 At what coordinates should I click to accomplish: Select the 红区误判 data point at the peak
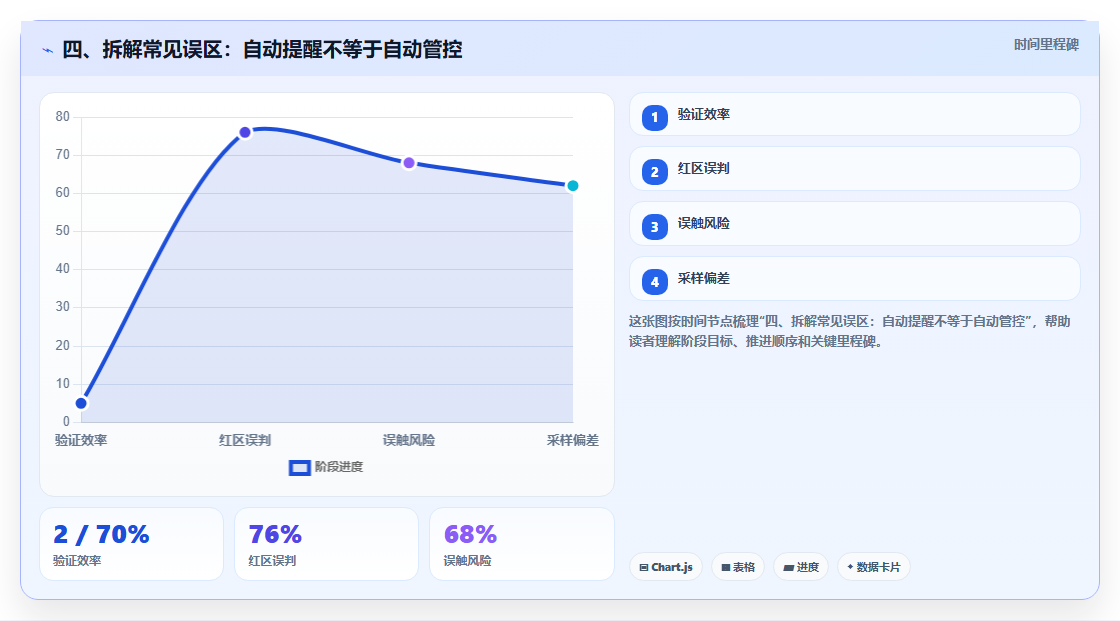(x=245, y=132)
